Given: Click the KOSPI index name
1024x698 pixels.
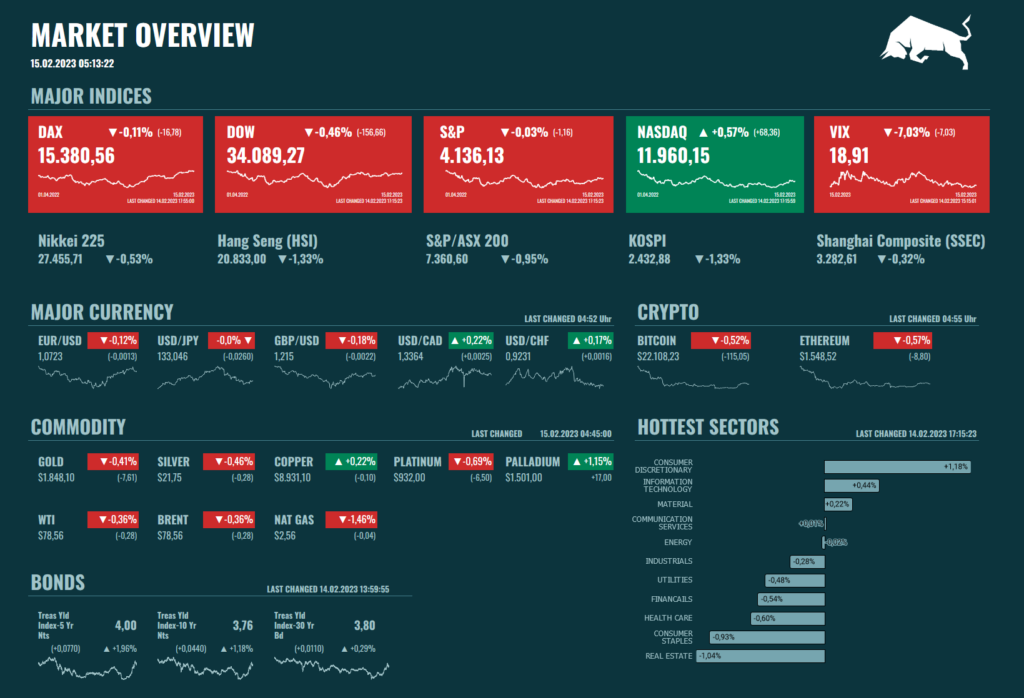Looking at the screenshot, I should [x=647, y=241].
